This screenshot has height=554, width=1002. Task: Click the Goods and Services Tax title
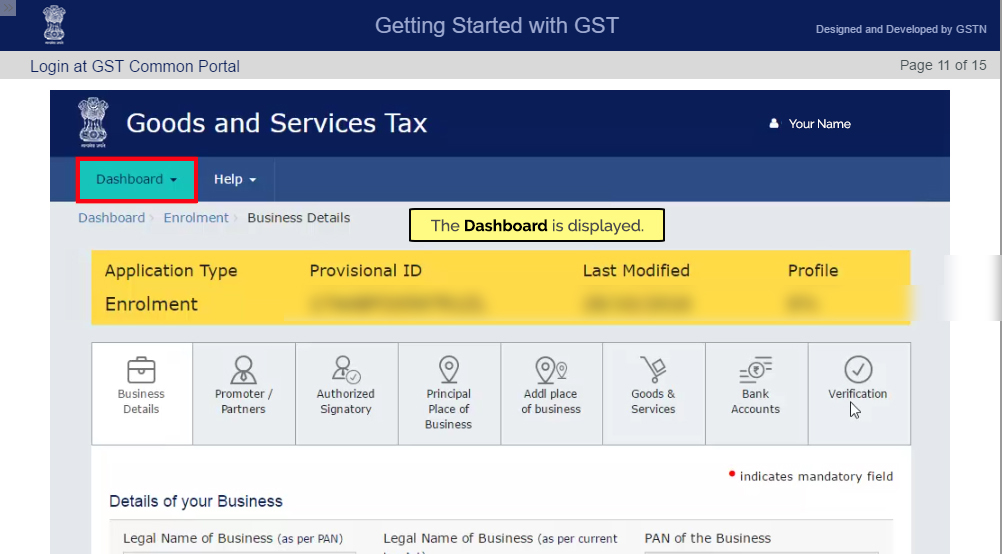[x=277, y=123]
